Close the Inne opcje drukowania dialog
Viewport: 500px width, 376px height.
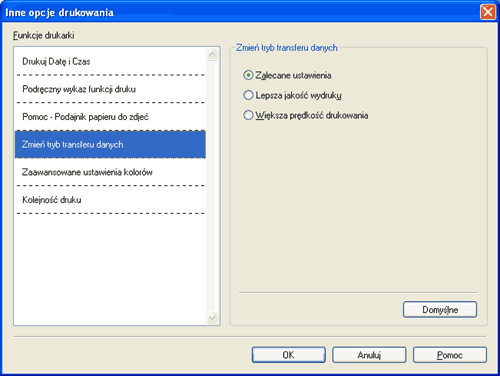[488, 12]
